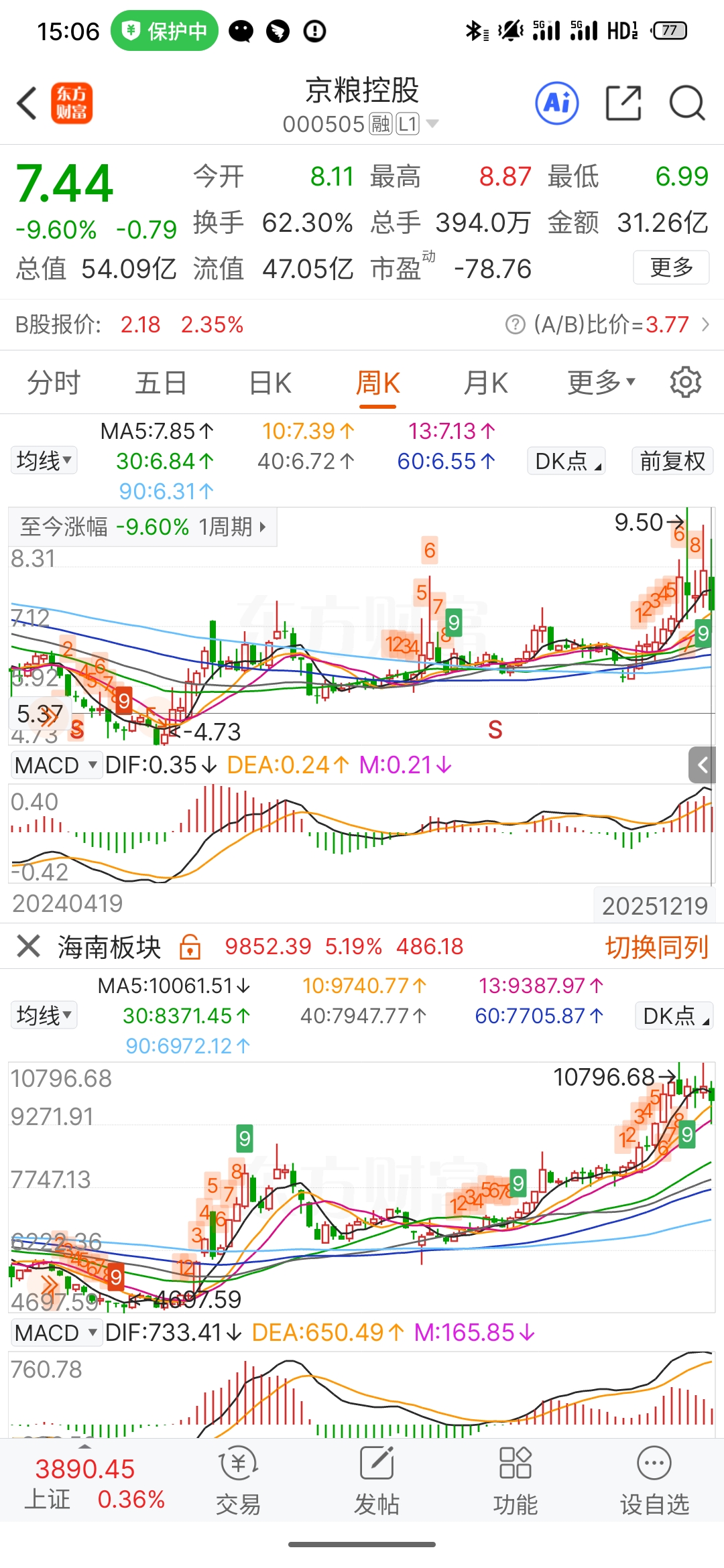Tap 10796.68 high marker on 海南板块 chart
The height and width of the screenshot is (1568, 724).
(614, 1077)
